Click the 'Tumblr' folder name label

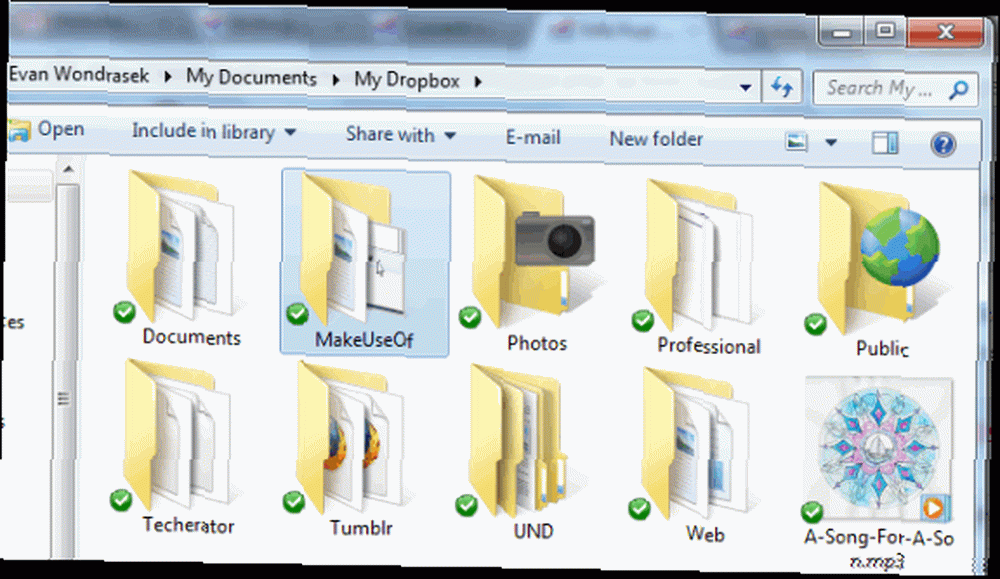click(x=361, y=528)
